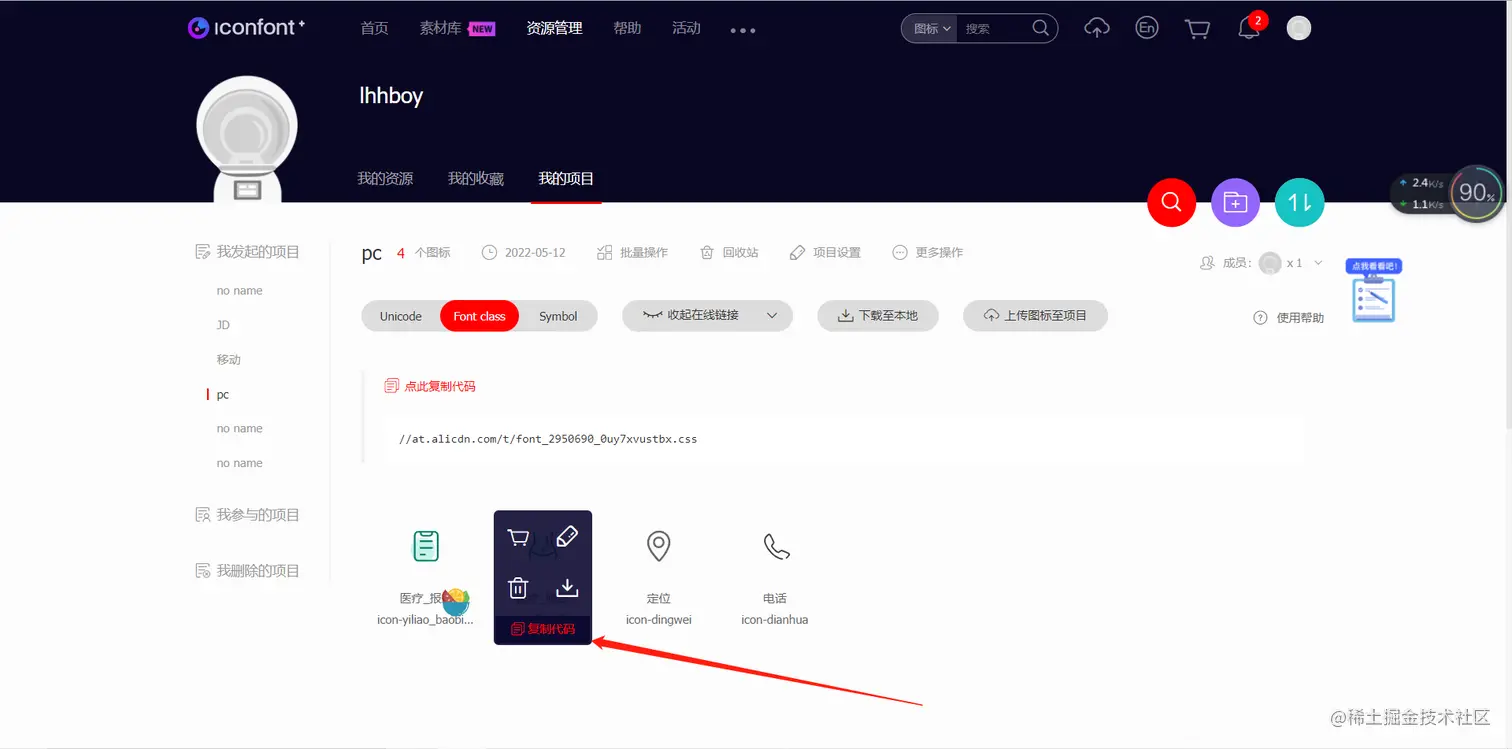Viewport: 1512px width, 749px height.
Task: Select the 电话 phone icon
Action: pos(776,546)
